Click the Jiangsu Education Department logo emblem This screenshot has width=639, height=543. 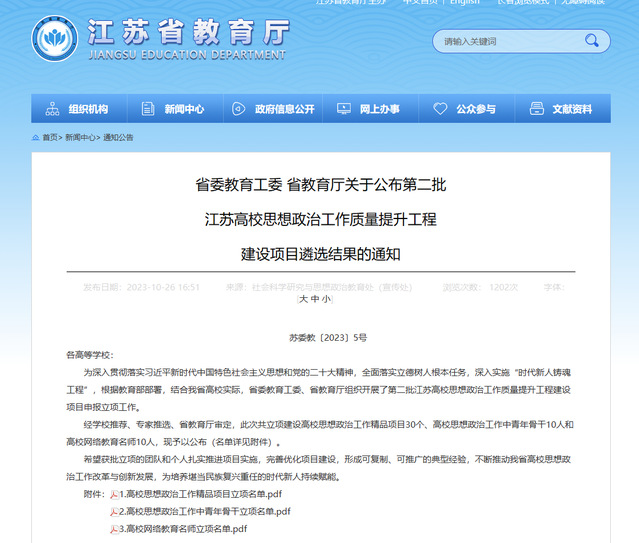[55, 41]
